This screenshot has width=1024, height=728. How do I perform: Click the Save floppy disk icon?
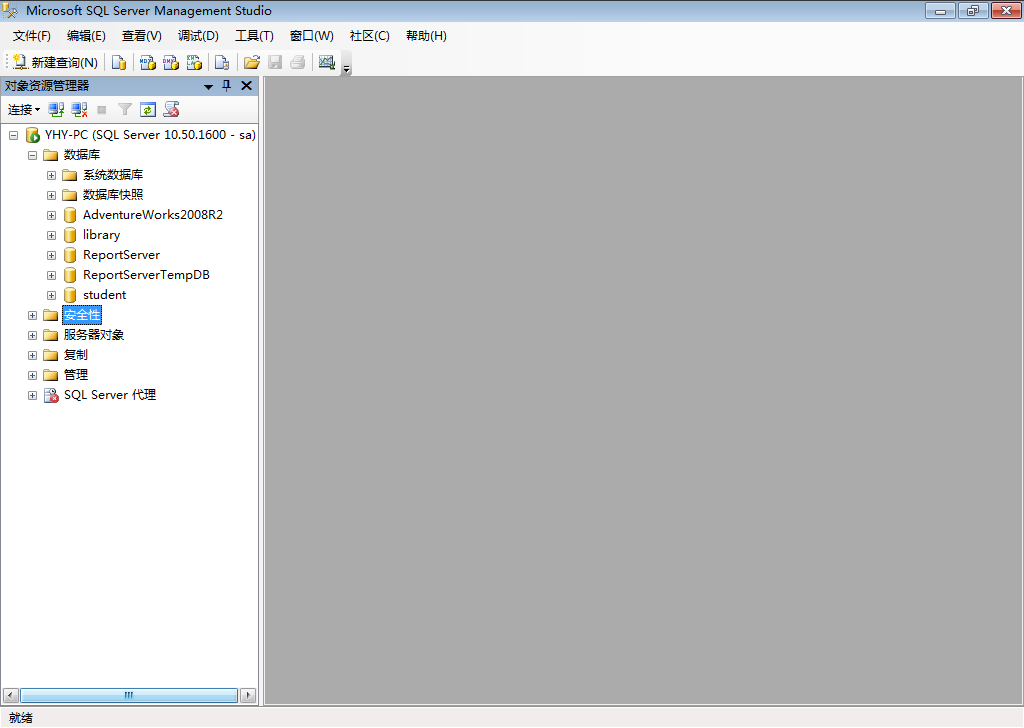tap(275, 62)
